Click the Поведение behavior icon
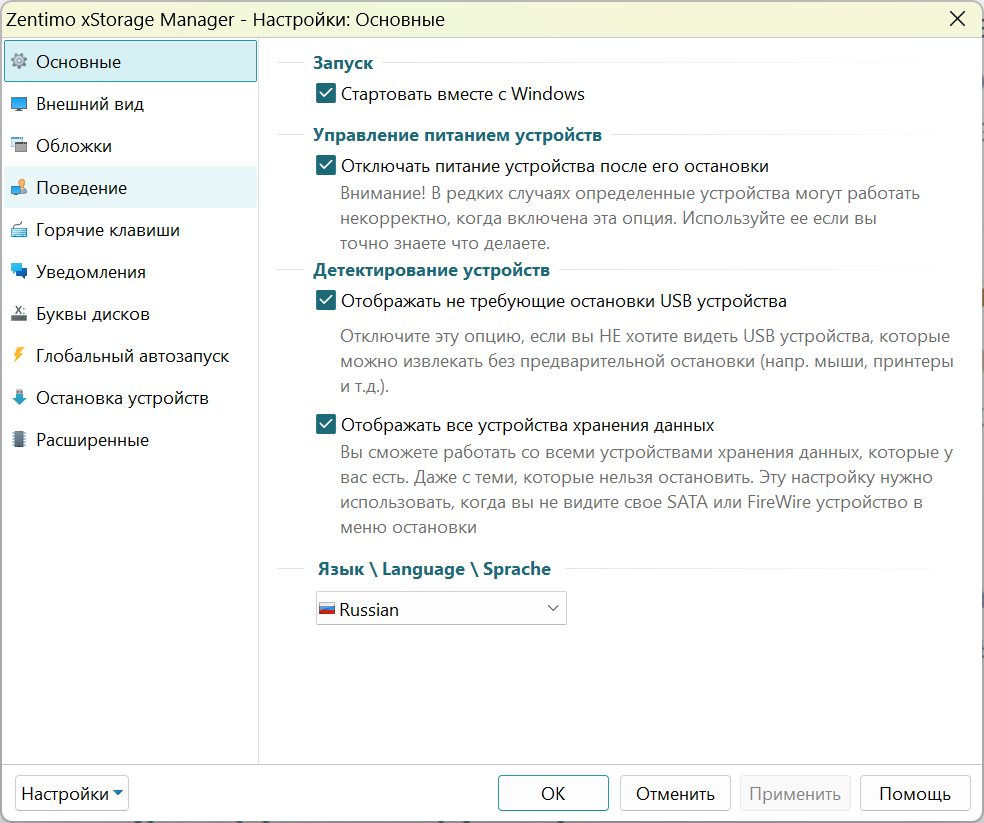 coord(19,187)
